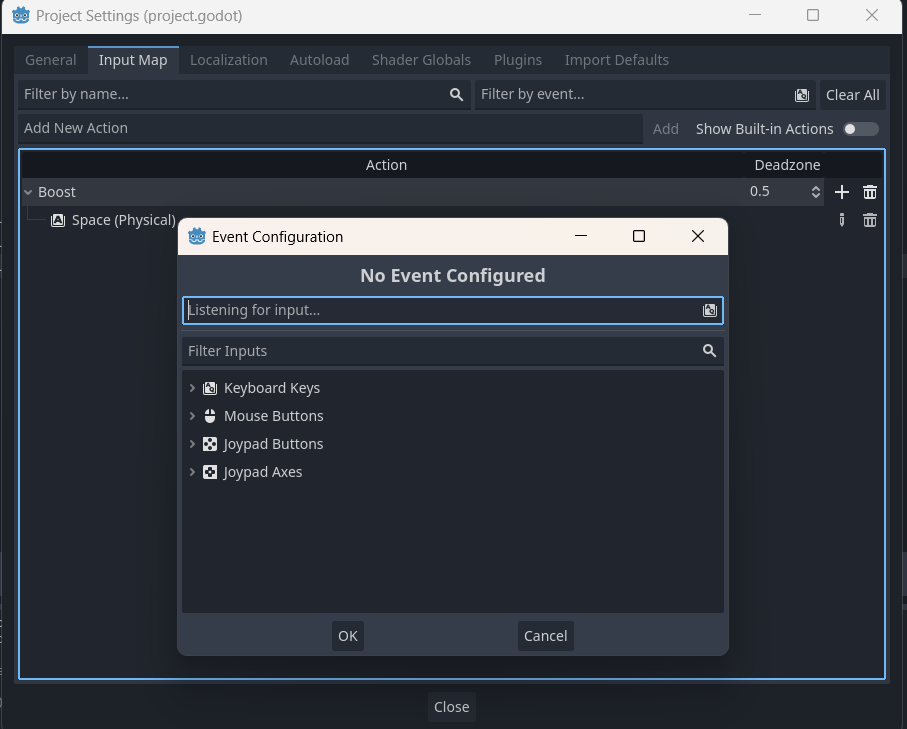This screenshot has width=907, height=729.
Task: Collapse the Boost action row
Action: 28,192
